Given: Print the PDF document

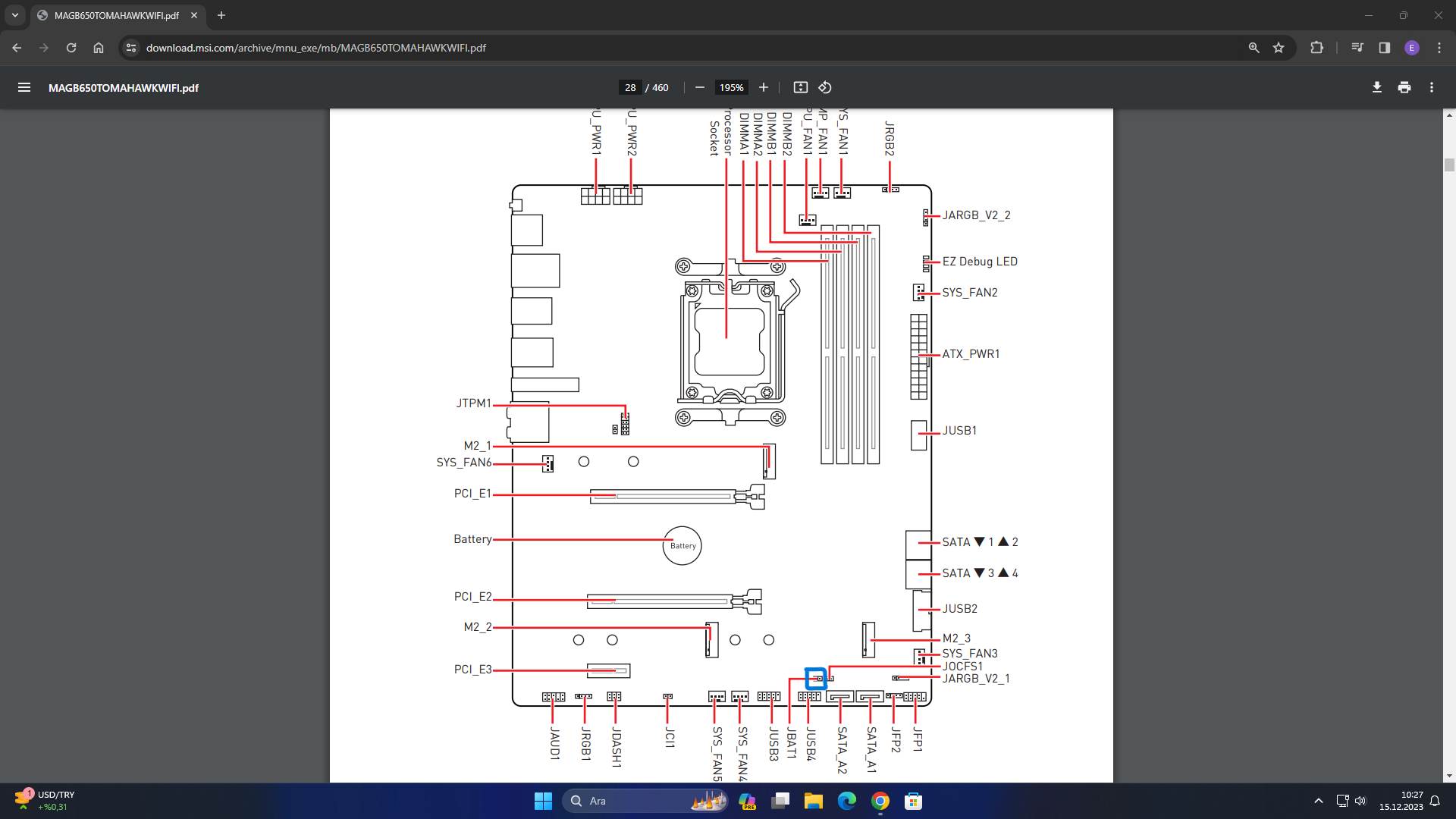Looking at the screenshot, I should click(1404, 88).
